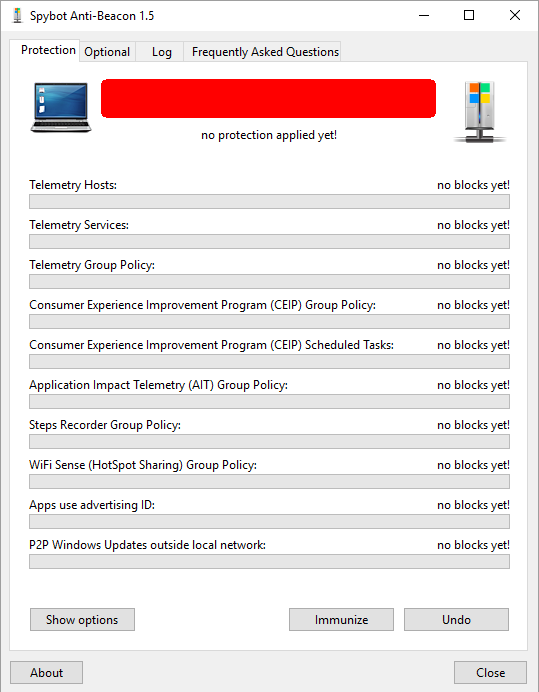Click the Undo button
Image resolution: width=539 pixels, height=692 pixels.
456,620
